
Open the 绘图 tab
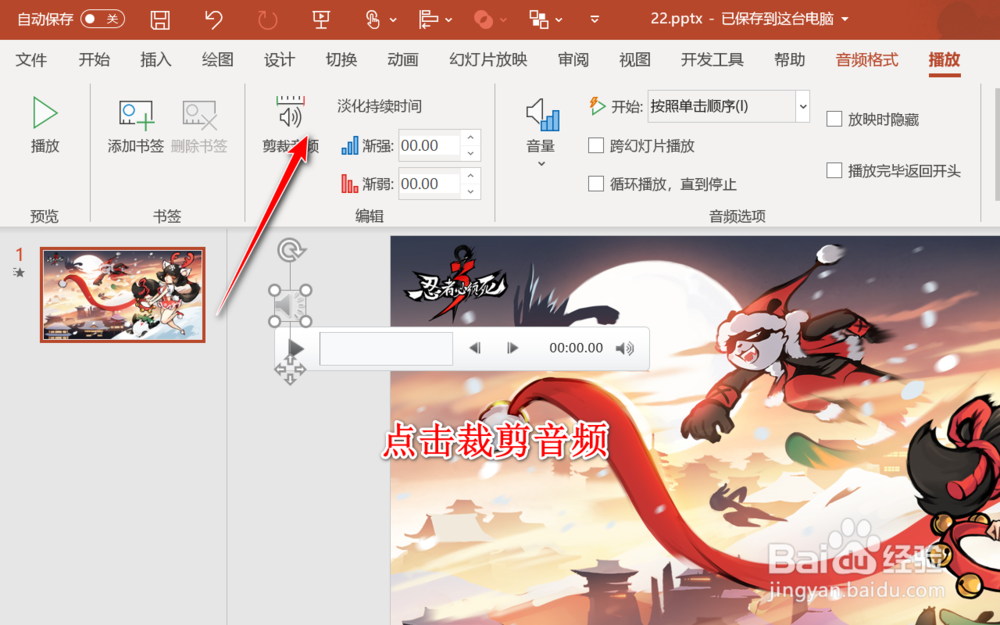point(217,60)
